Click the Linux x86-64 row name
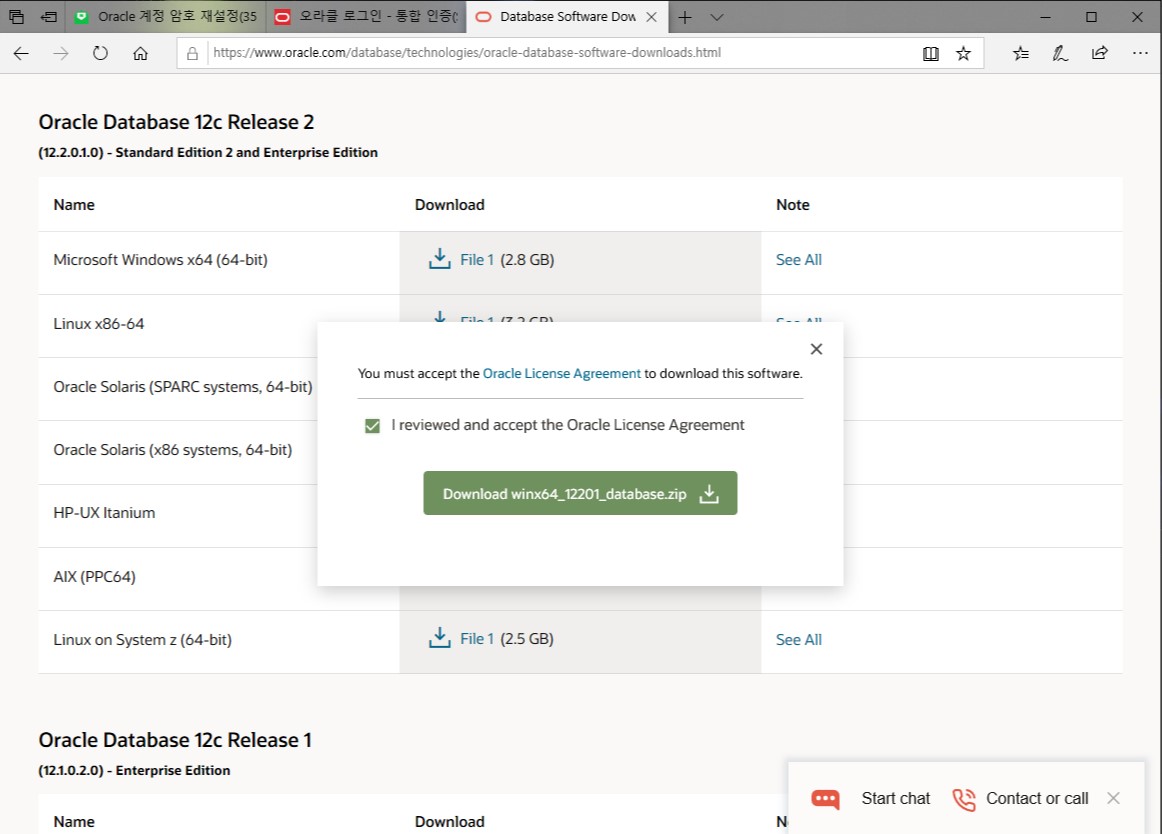Screen dimensions: 1162x834 pyautogui.click(x=99, y=324)
